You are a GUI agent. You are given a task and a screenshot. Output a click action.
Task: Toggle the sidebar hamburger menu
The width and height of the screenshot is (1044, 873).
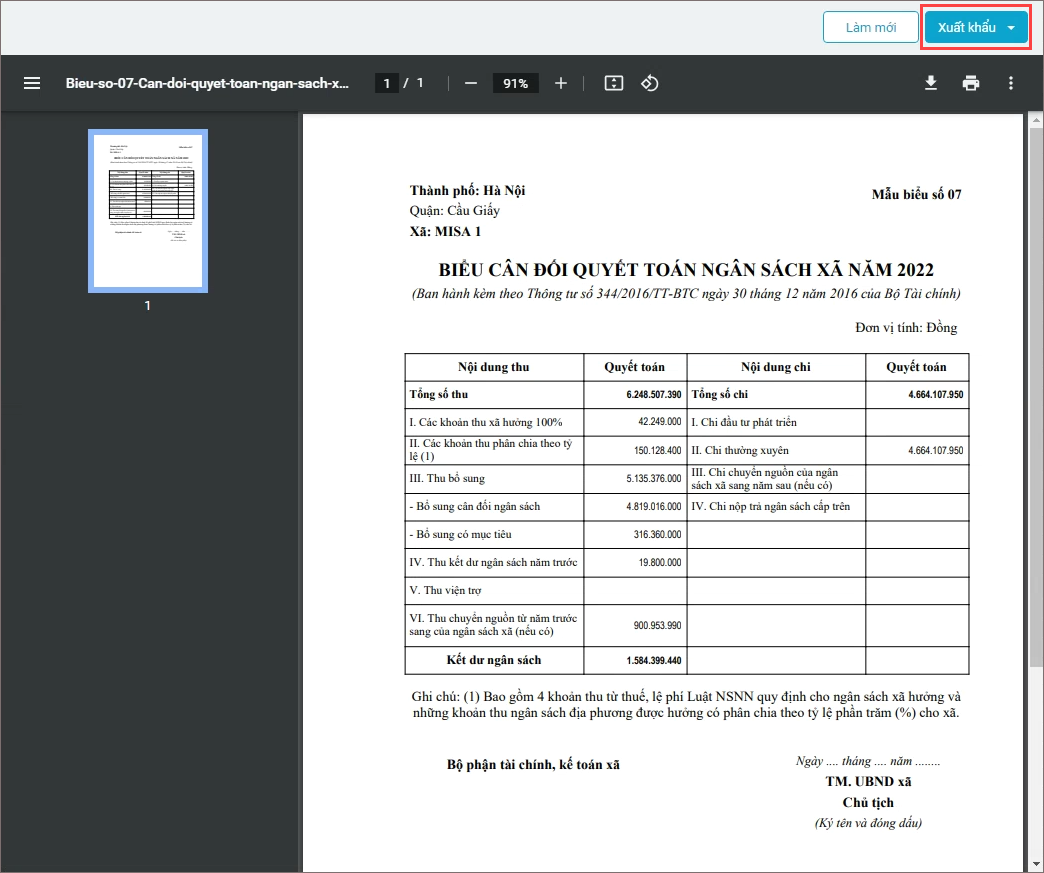(32, 83)
